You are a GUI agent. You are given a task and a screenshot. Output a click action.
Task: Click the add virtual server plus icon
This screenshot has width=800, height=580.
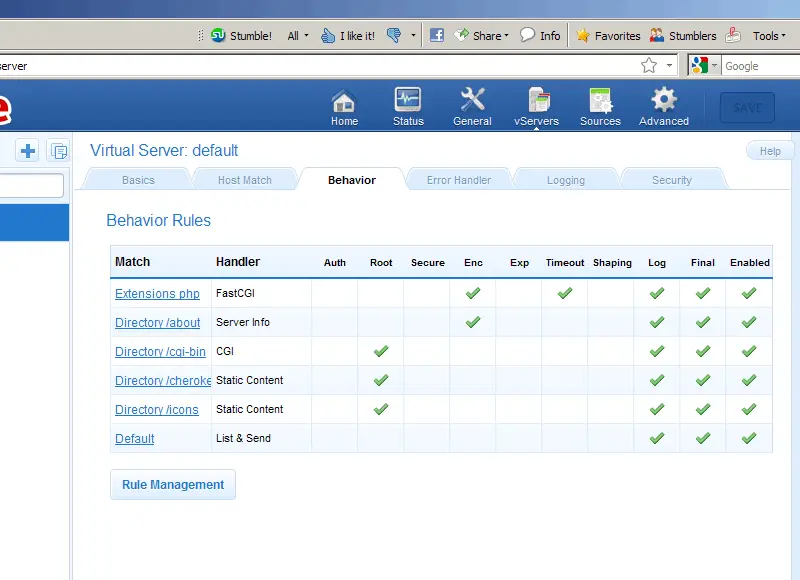pos(28,150)
